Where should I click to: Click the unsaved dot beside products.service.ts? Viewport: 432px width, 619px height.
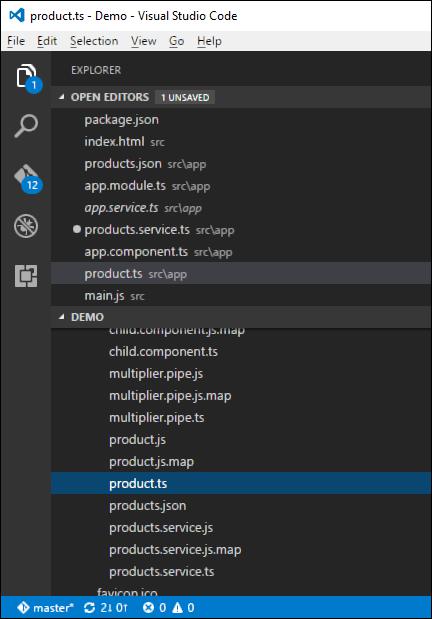pos(77,229)
